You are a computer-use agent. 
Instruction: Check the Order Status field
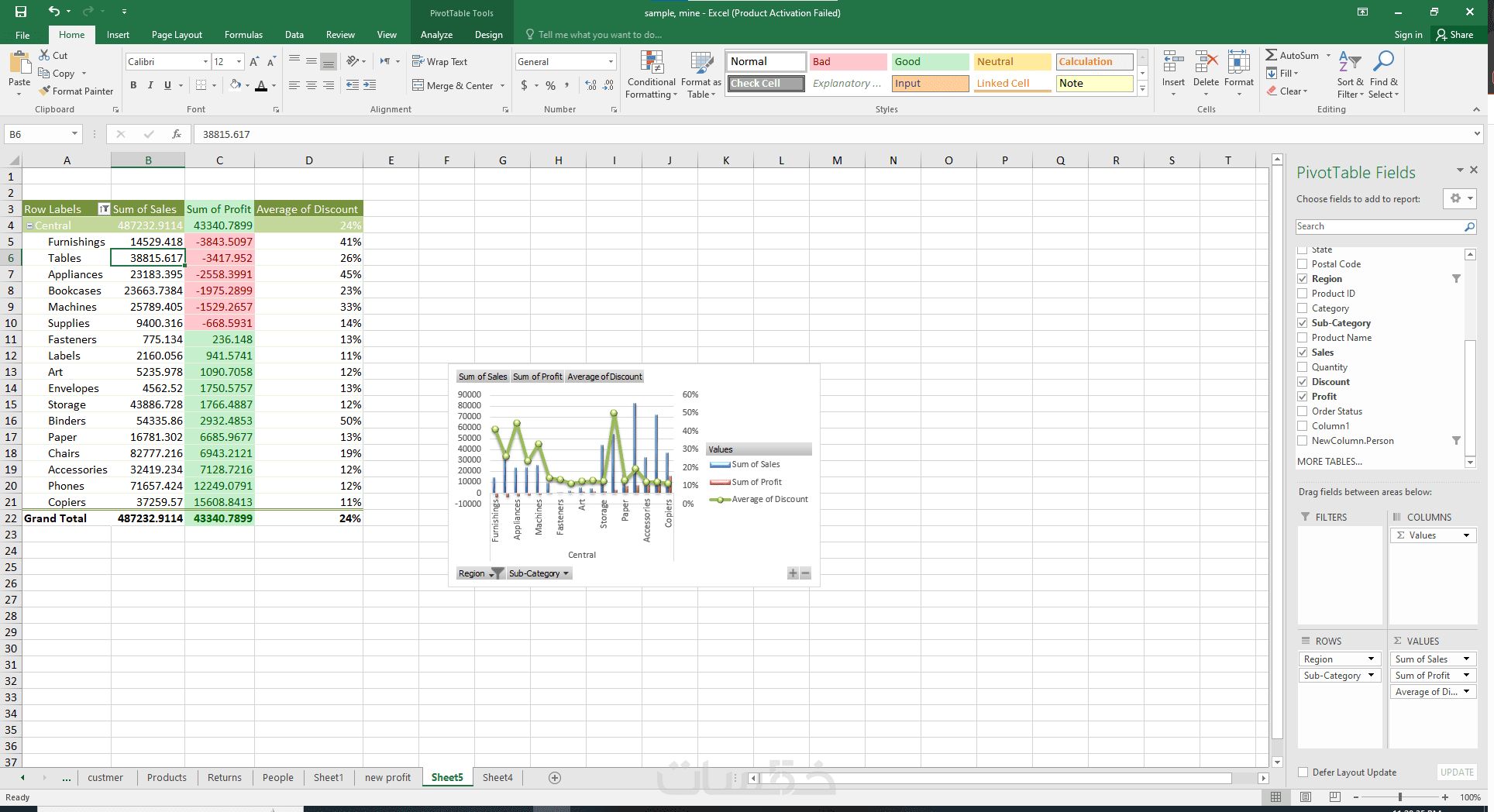(x=1303, y=411)
